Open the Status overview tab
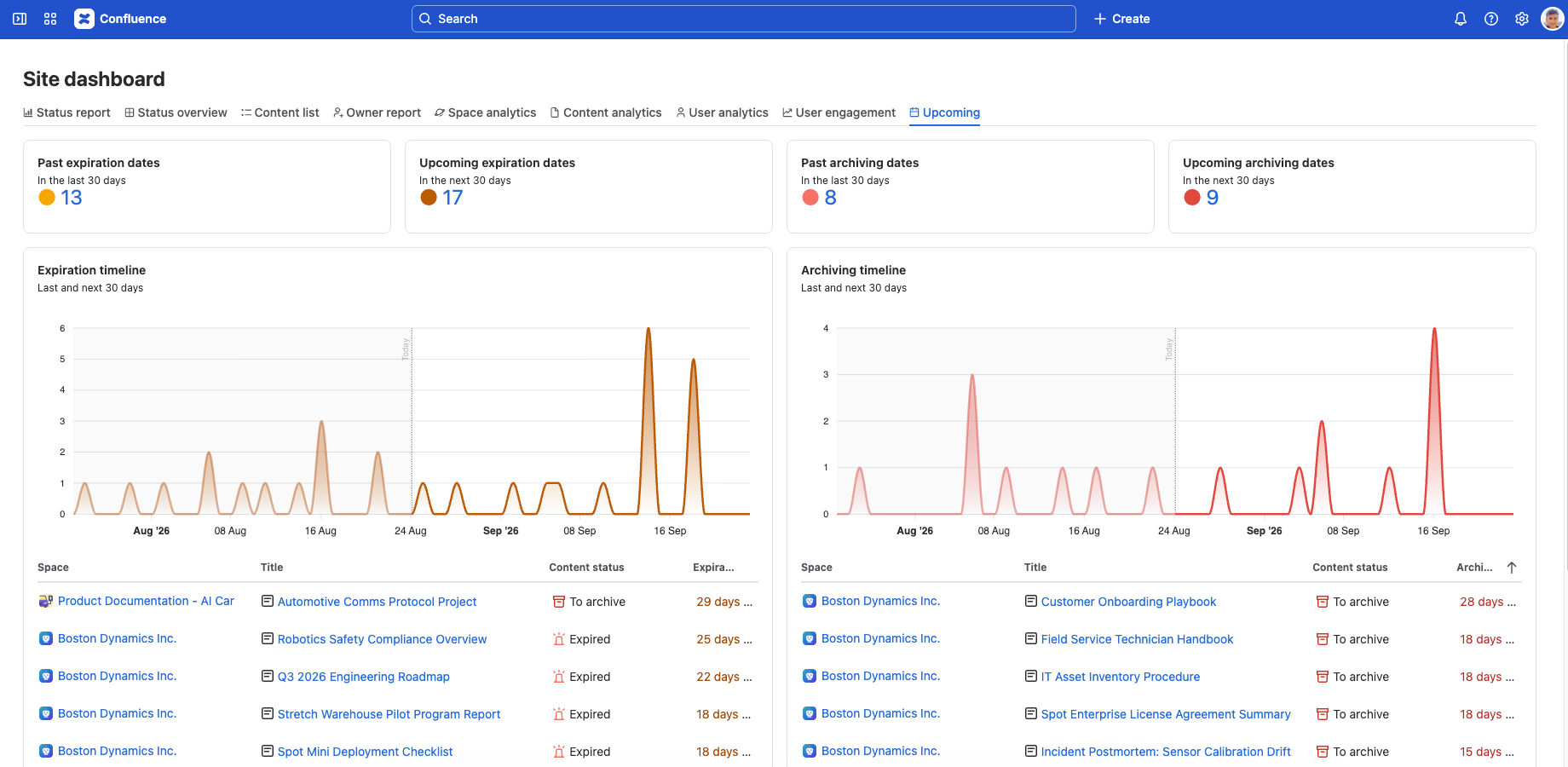1568x767 pixels. click(x=176, y=112)
